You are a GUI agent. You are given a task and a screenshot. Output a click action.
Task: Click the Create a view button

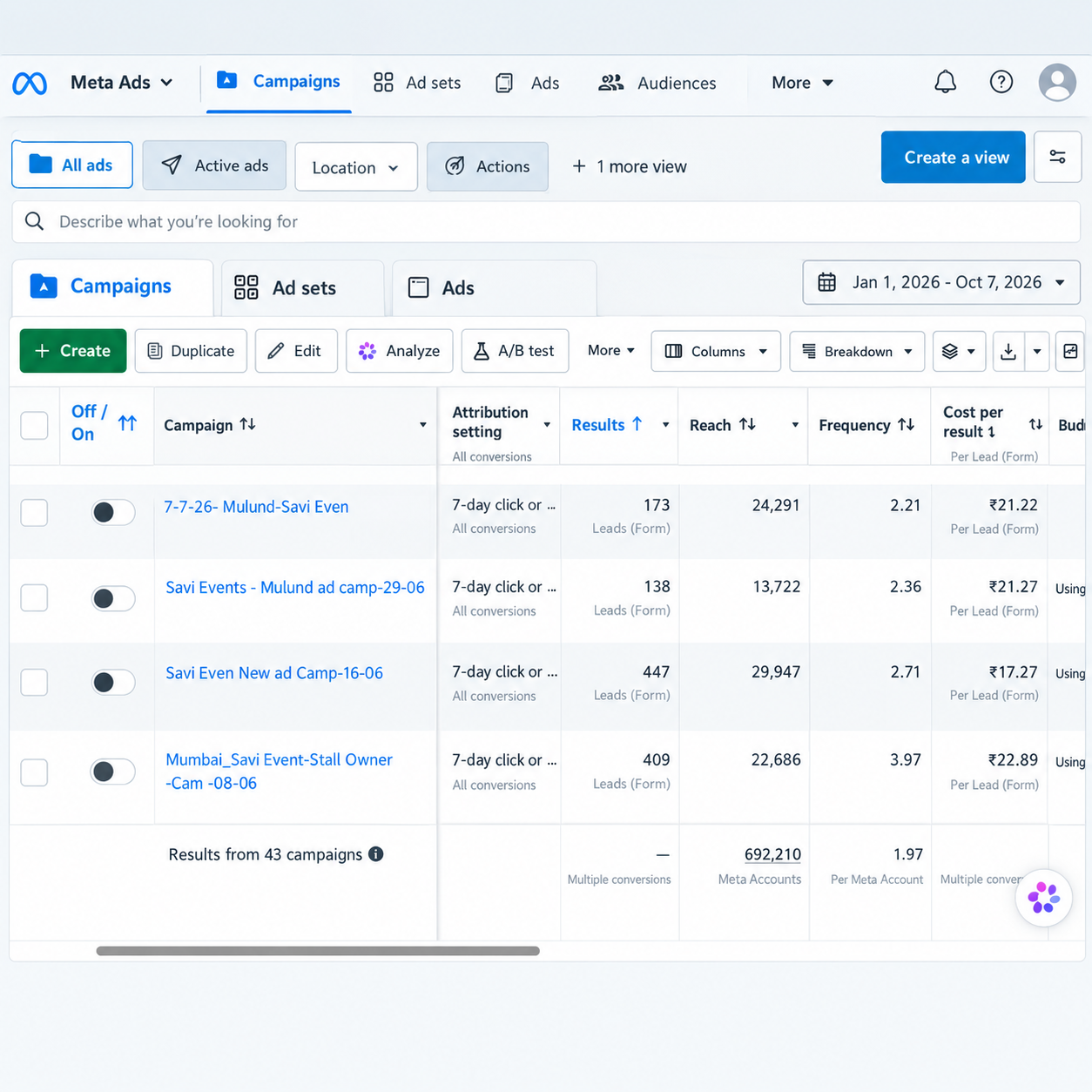tap(954, 158)
